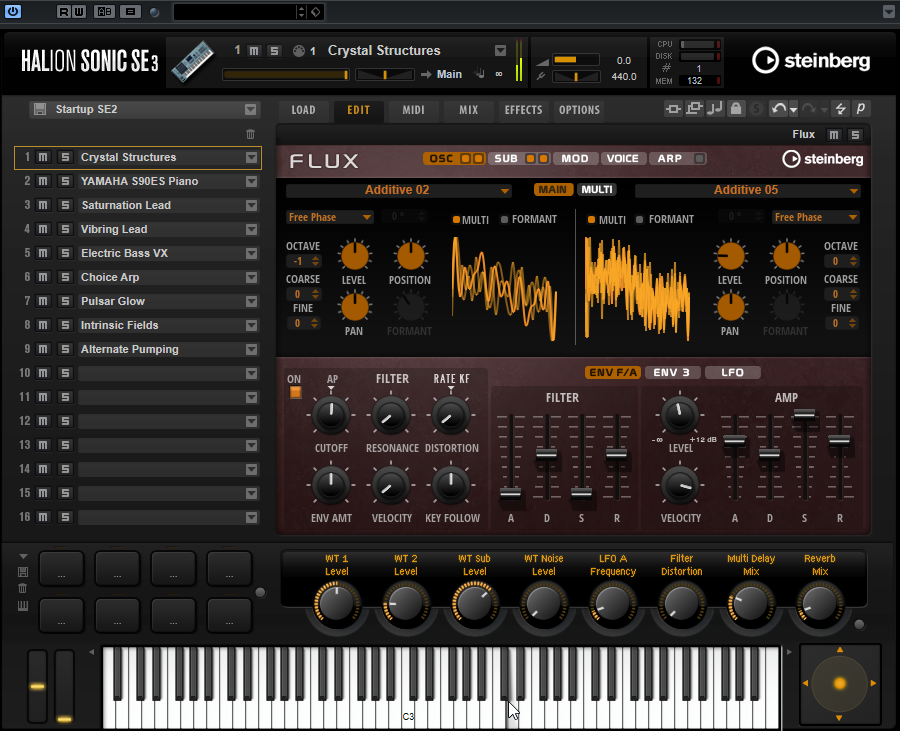The width and height of the screenshot is (900, 731).
Task: Switch to the MIDI tab
Action: pos(413,110)
